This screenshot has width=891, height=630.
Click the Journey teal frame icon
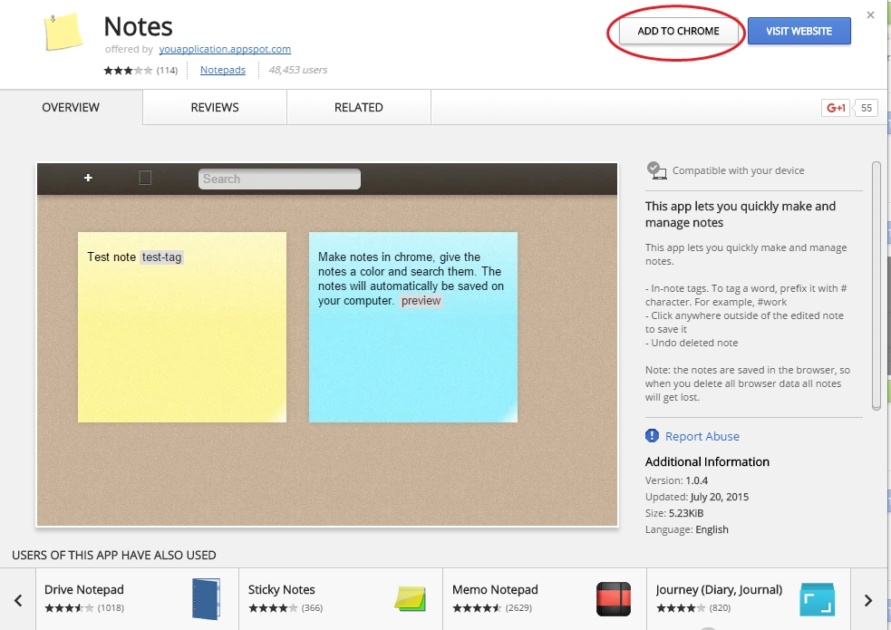pos(817,599)
